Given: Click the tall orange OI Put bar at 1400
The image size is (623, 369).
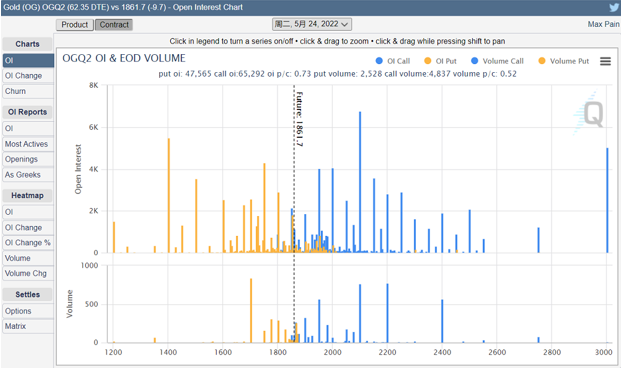Looking at the screenshot, I should click(x=169, y=195).
